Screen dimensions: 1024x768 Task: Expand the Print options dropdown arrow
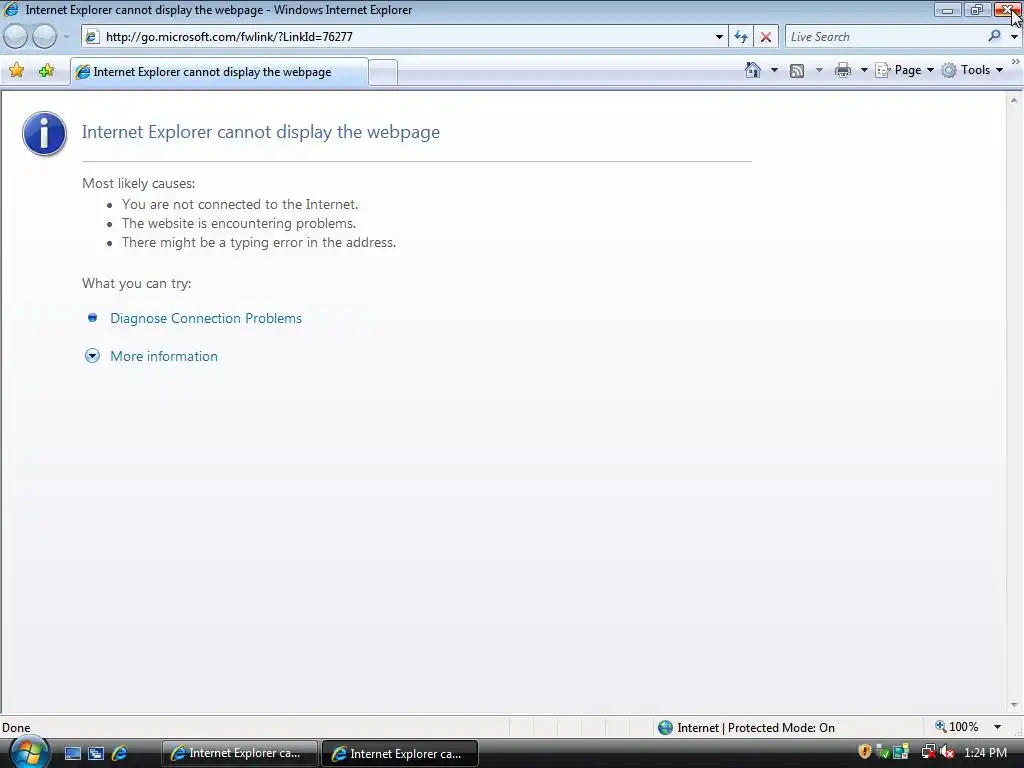click(863, 70)
